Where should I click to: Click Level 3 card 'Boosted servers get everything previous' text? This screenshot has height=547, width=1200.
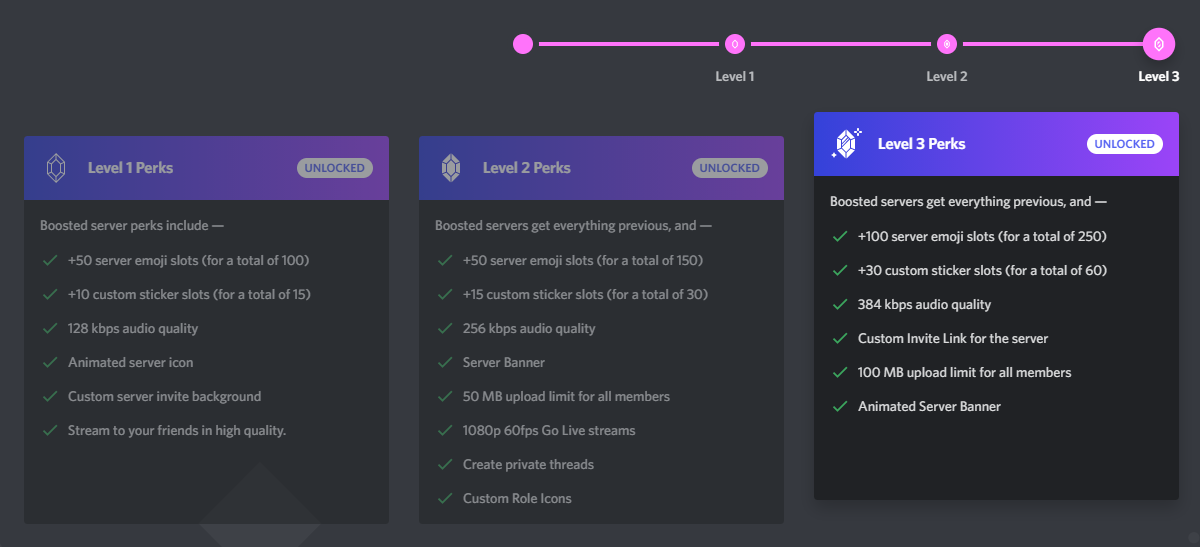click(x=968, y=202)
